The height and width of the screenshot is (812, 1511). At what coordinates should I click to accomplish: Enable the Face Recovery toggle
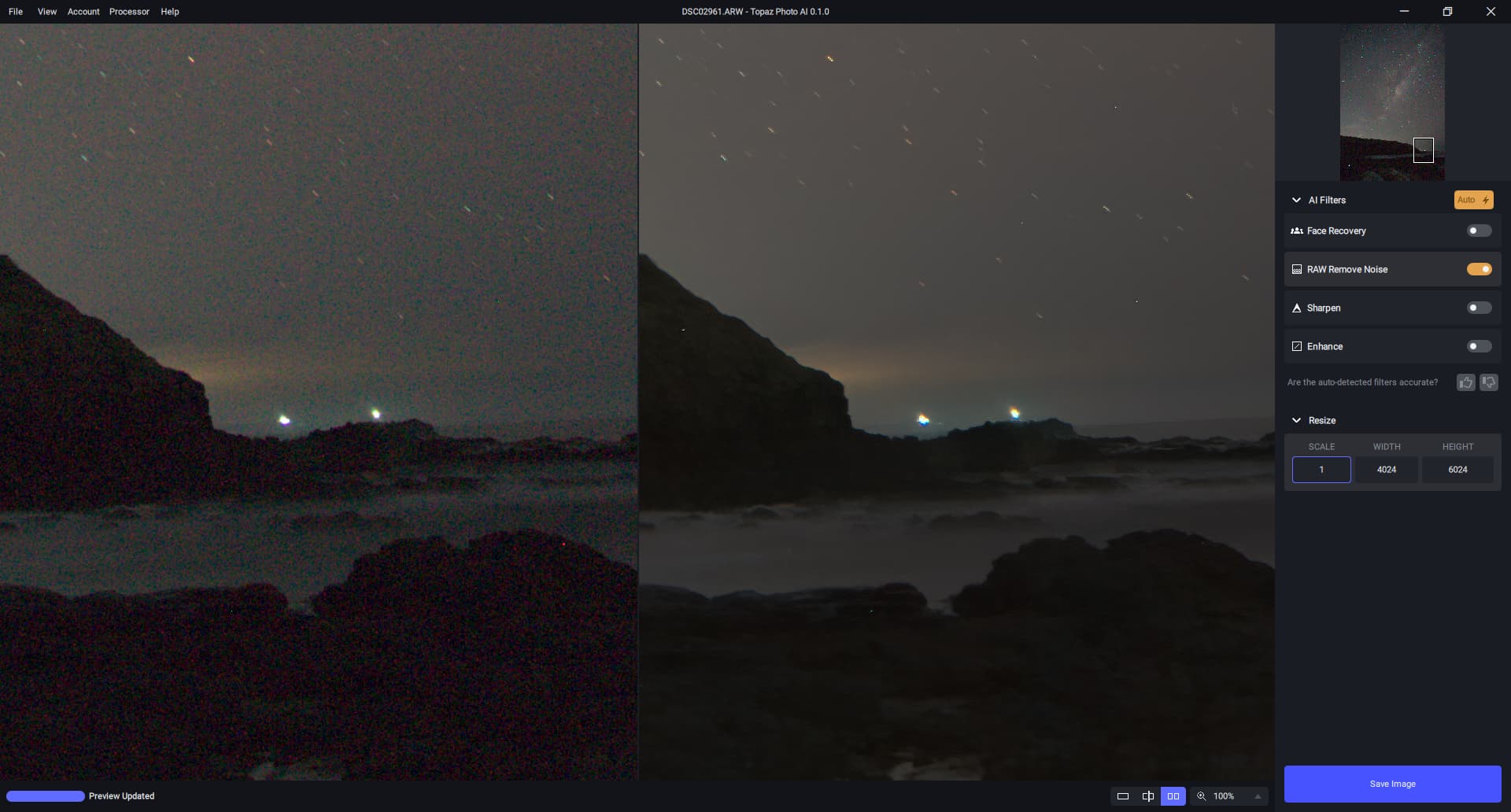(x=1479, y=231)
